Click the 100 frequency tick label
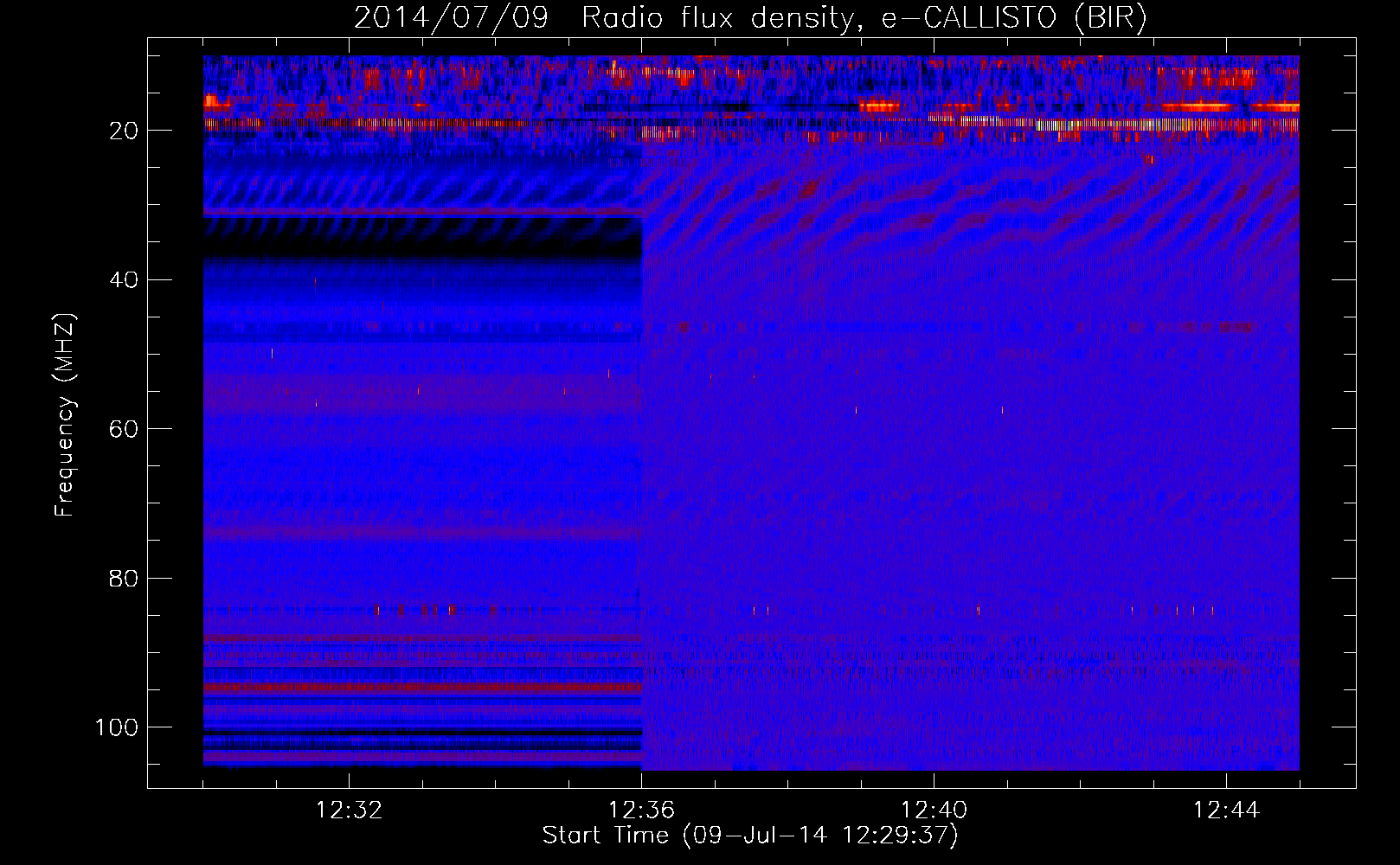 (118, 727)
